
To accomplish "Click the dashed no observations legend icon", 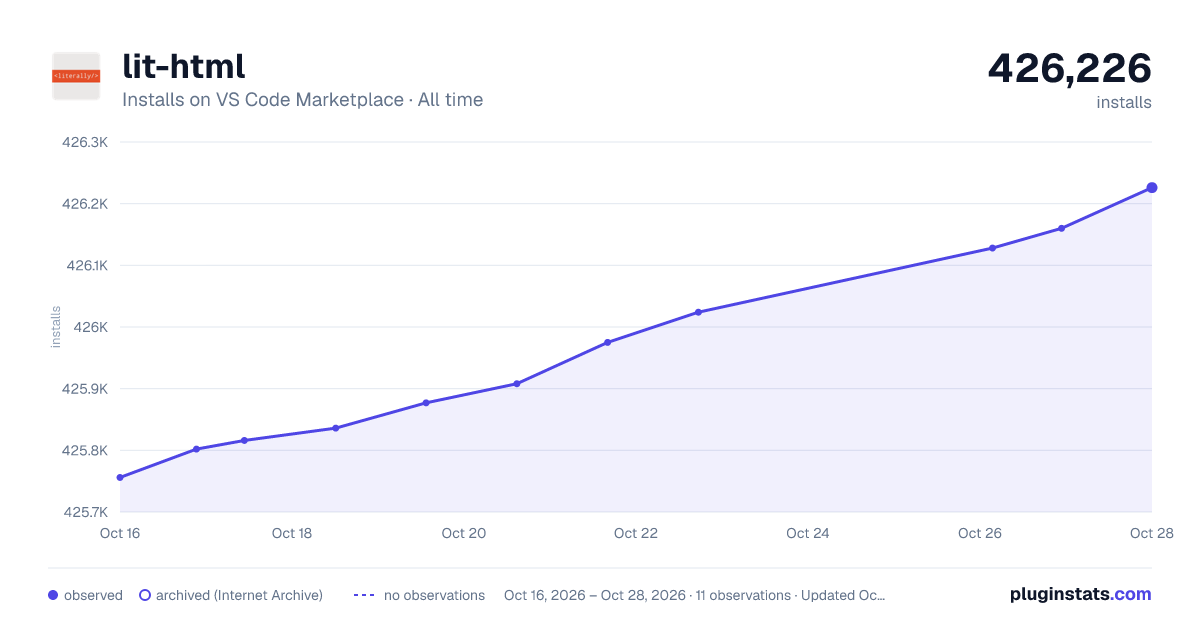I will point(364,595).
